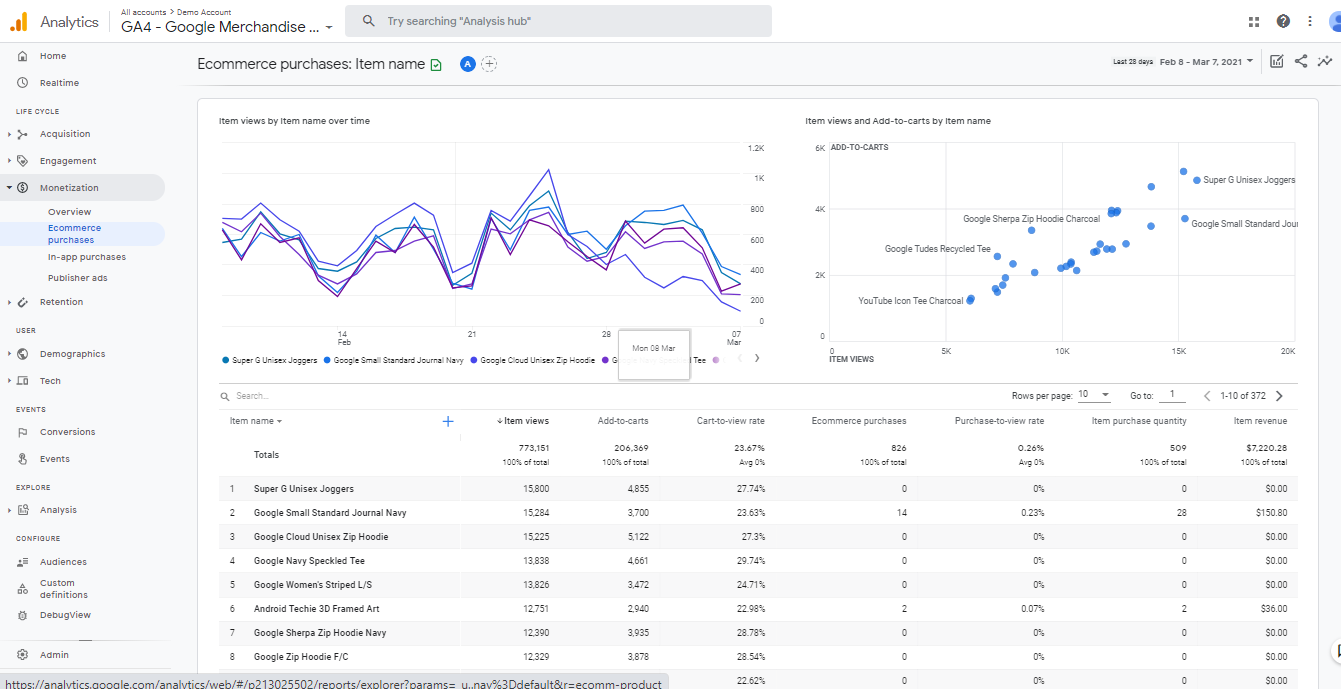This screenshot has height=689, width=1341.
Task: Open the Last 28 days date range selector
Action: pos(1197,61)
